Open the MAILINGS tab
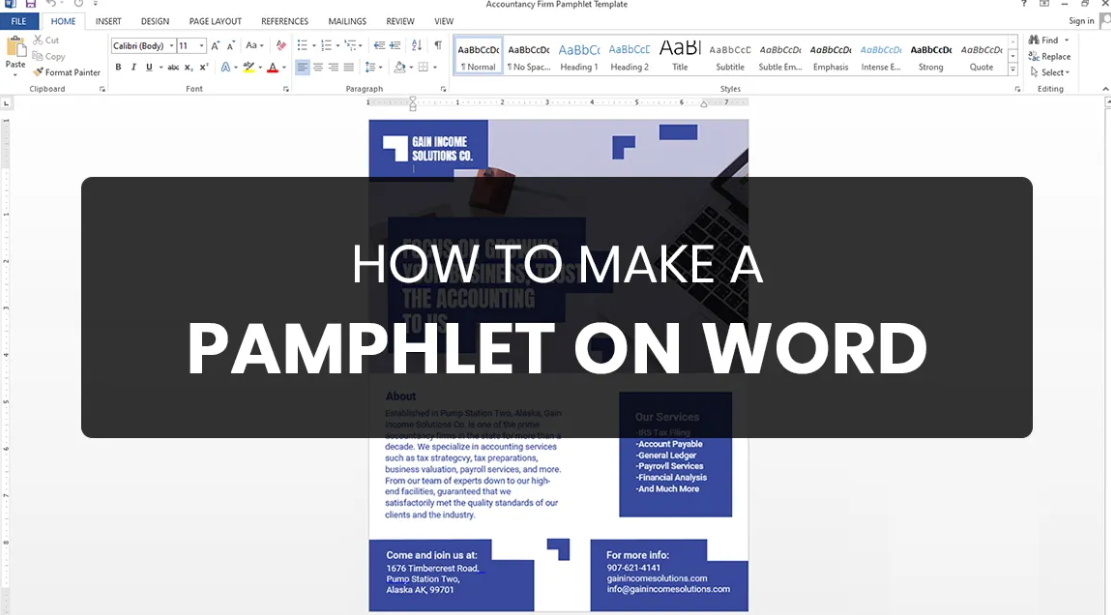This screenshot has height=615, width=1111. coord(347,21)
